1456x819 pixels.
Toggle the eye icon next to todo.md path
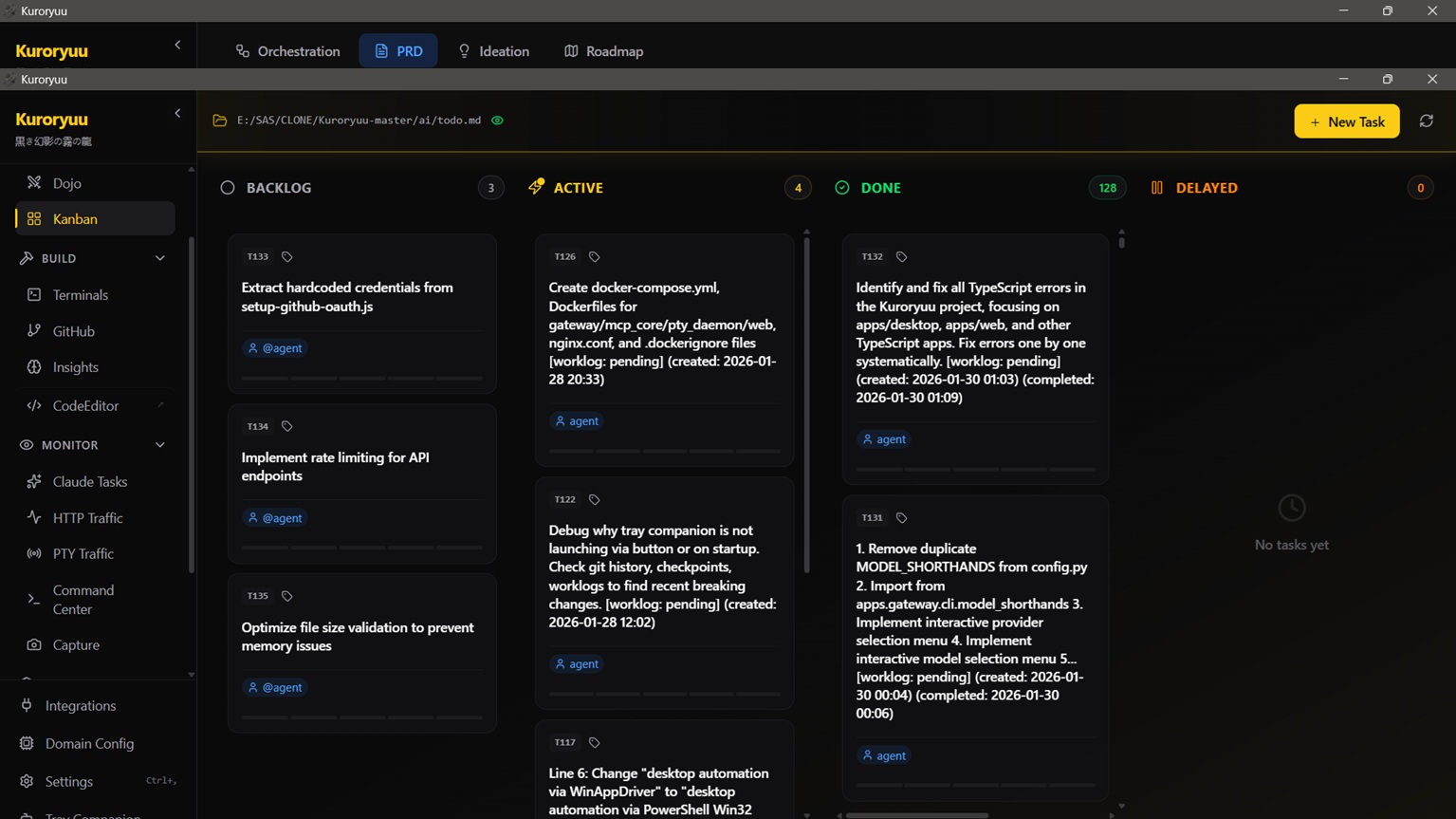click(x=497, y=121)
